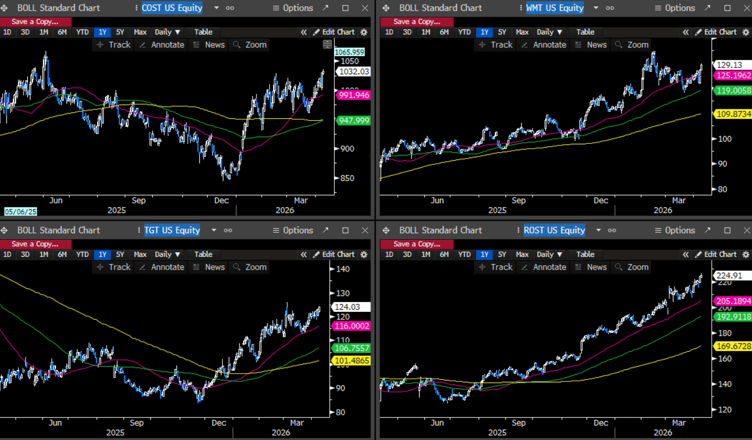Viewport: 752px width, 440px height.
Task: Collapse toolbar with double-chevron in ROST panel
Action: [x=685, y=254]
